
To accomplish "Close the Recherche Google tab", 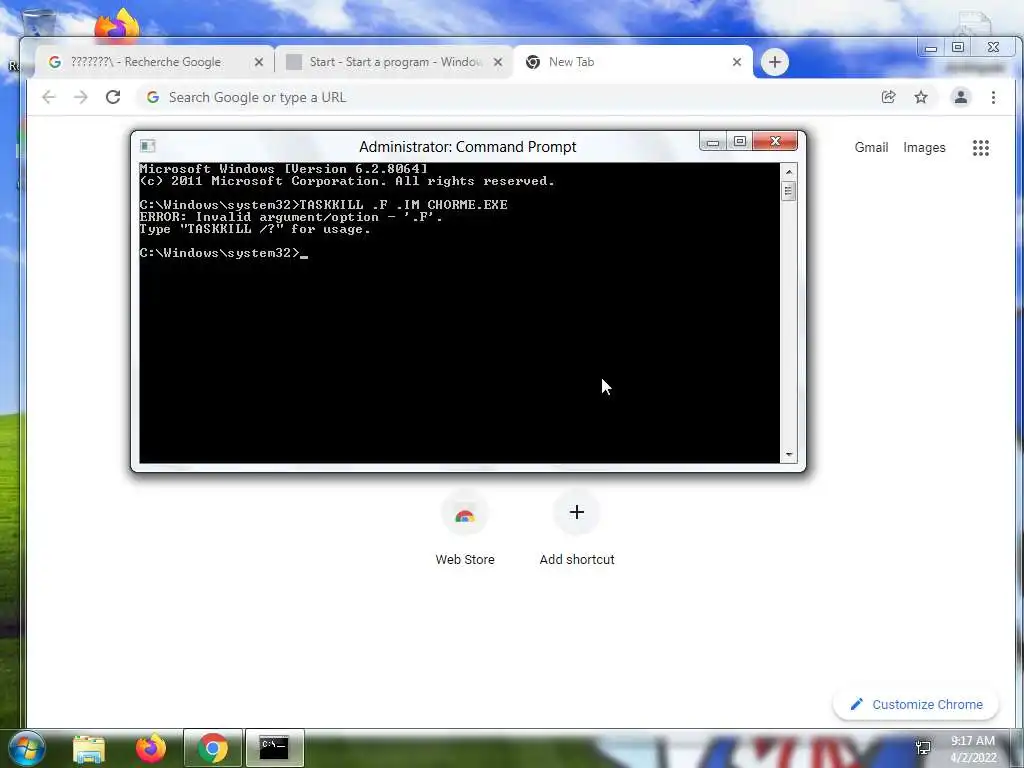I will coord(259,62).
